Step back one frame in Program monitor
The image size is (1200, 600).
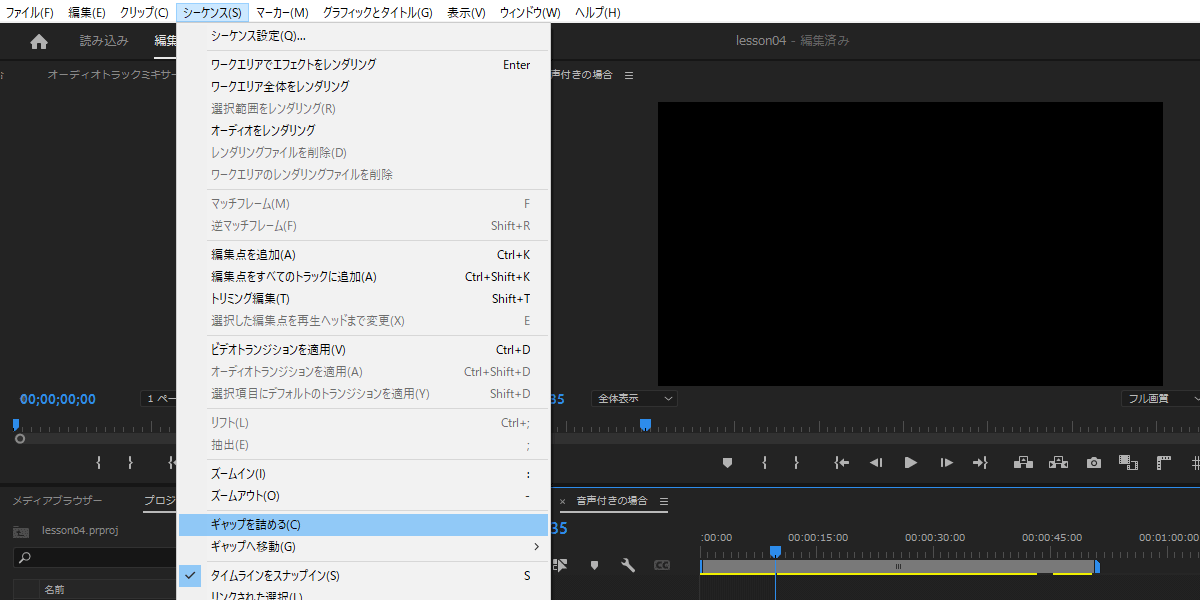876,462
